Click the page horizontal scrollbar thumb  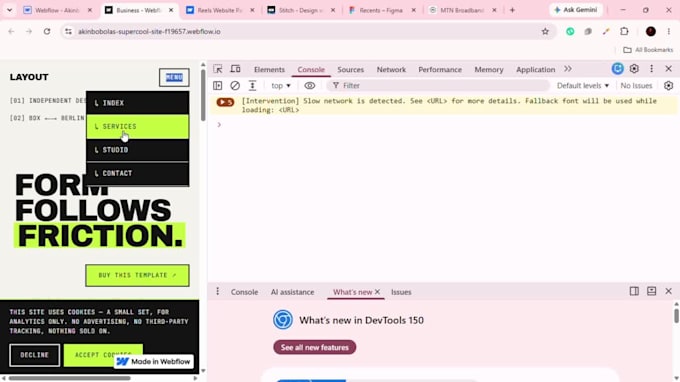click(69, 378)
